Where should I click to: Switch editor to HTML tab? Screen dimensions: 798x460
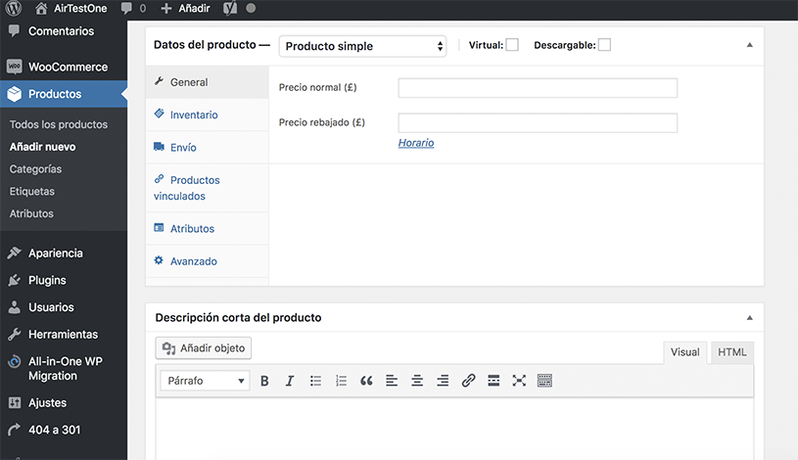click(732, 352)
